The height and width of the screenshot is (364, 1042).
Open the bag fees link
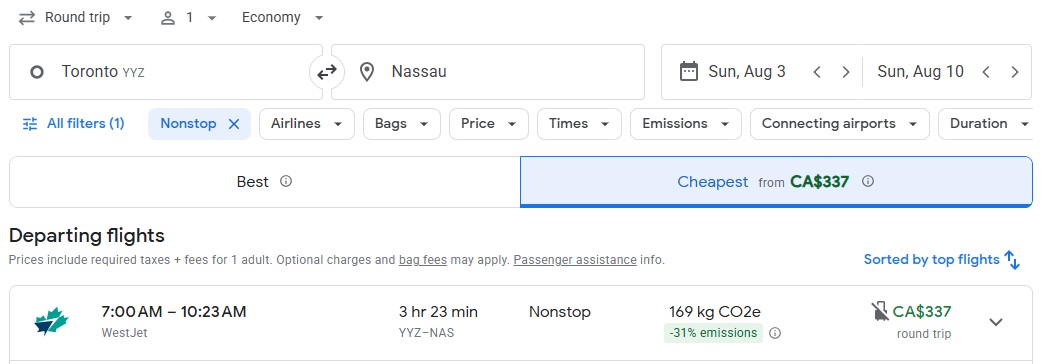coord(423,260)
